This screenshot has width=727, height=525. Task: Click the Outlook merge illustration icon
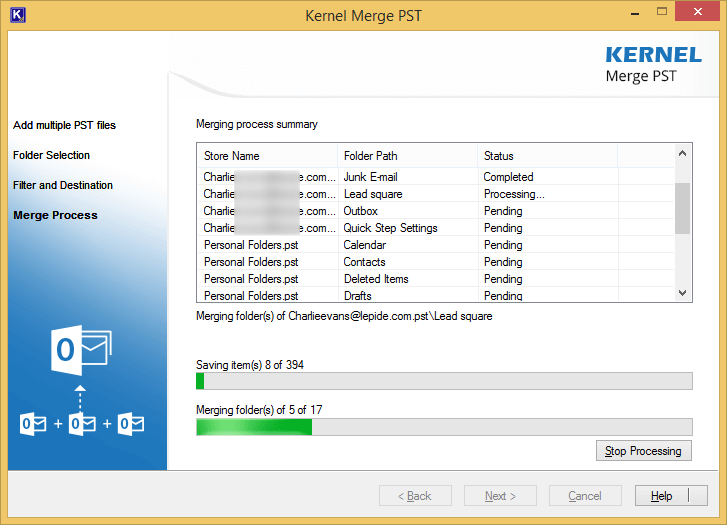(x=82, y=380)
